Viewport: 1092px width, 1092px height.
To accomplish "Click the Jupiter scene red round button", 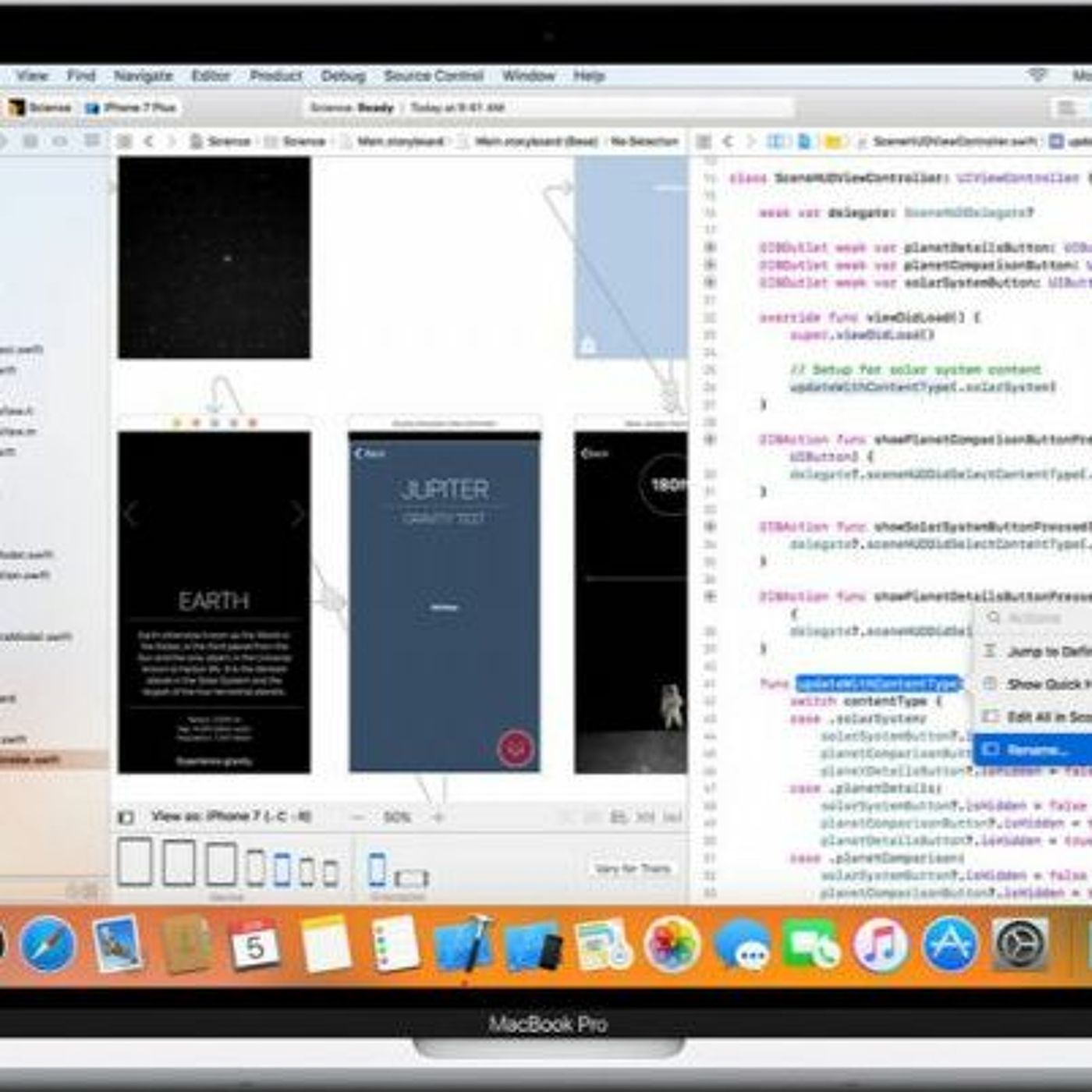I will point(516,747).
